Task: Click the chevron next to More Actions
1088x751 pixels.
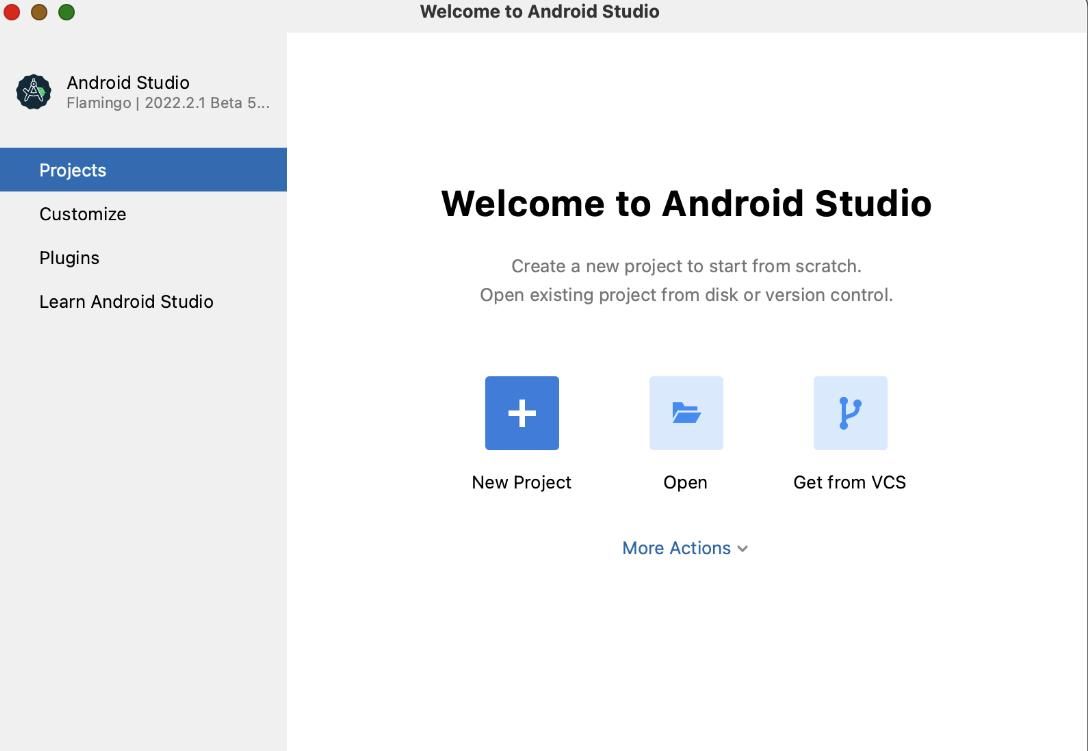Action: pos(742,548)
